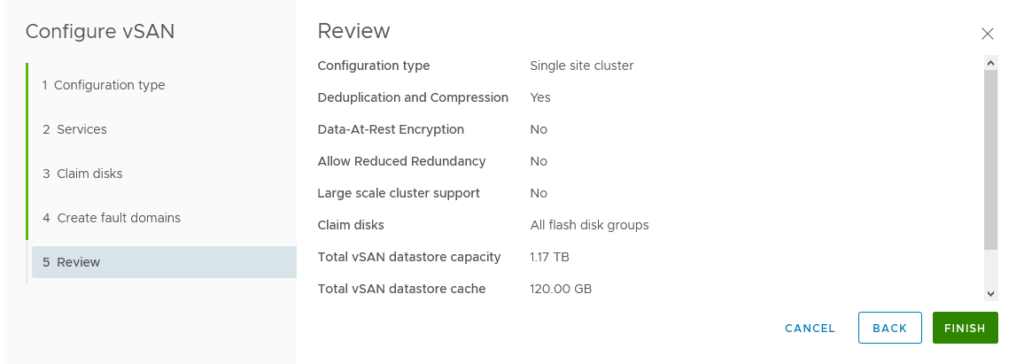Click the All flash disk groups value
1024x364 pixels.
tap(589, 225)
